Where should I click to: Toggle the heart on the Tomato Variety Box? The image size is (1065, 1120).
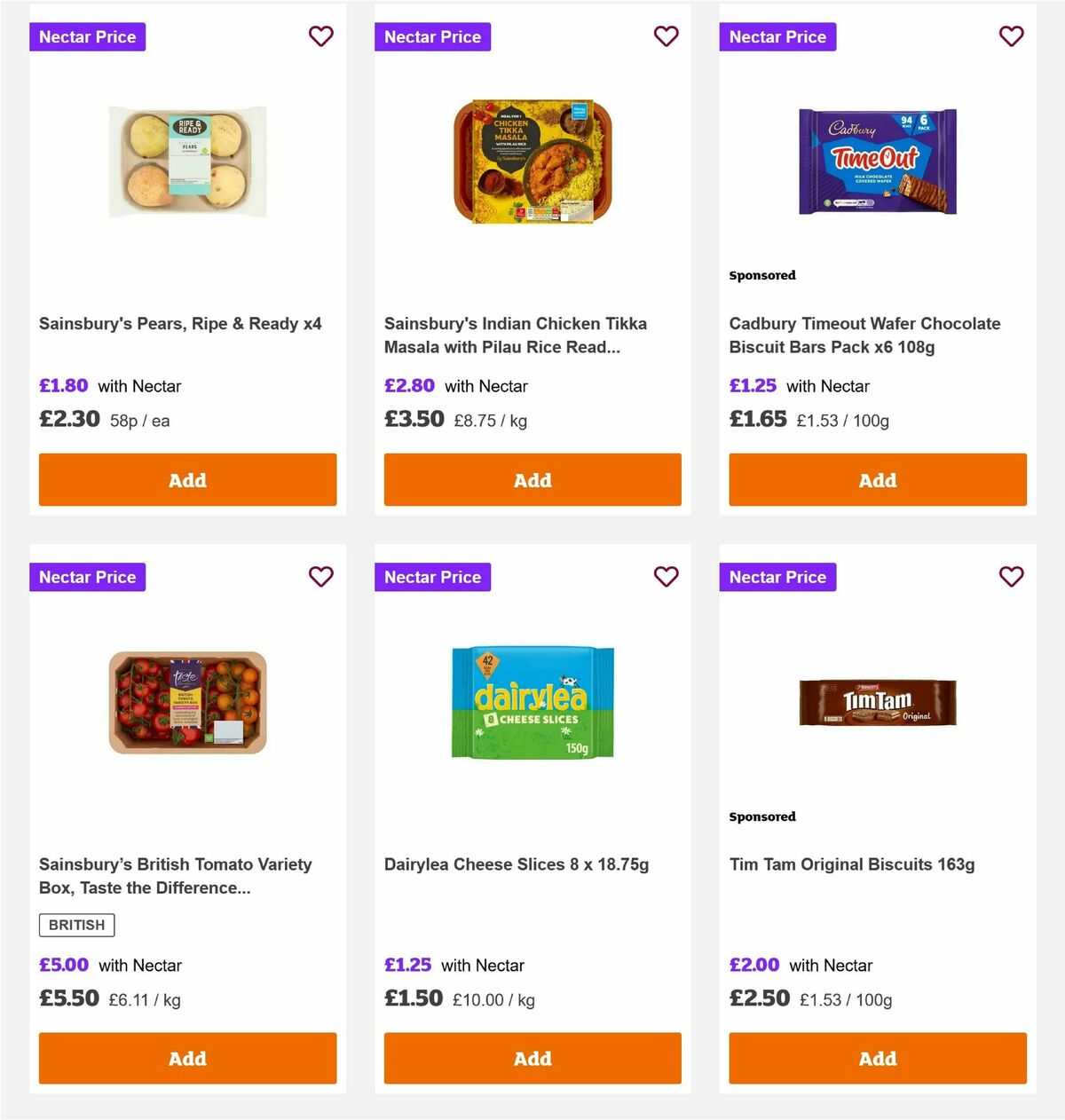click(321, 577)
